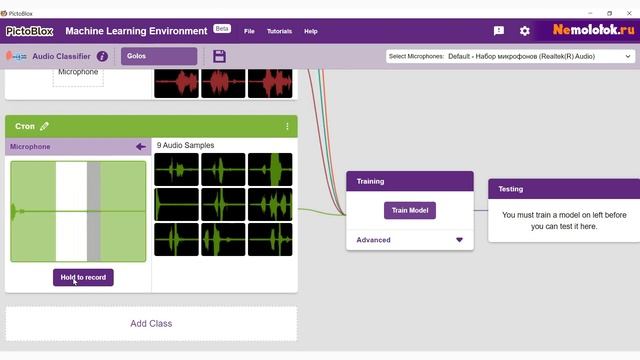Open the Стоп class three-dot menu
640x360 pixels.
[287, 127]
